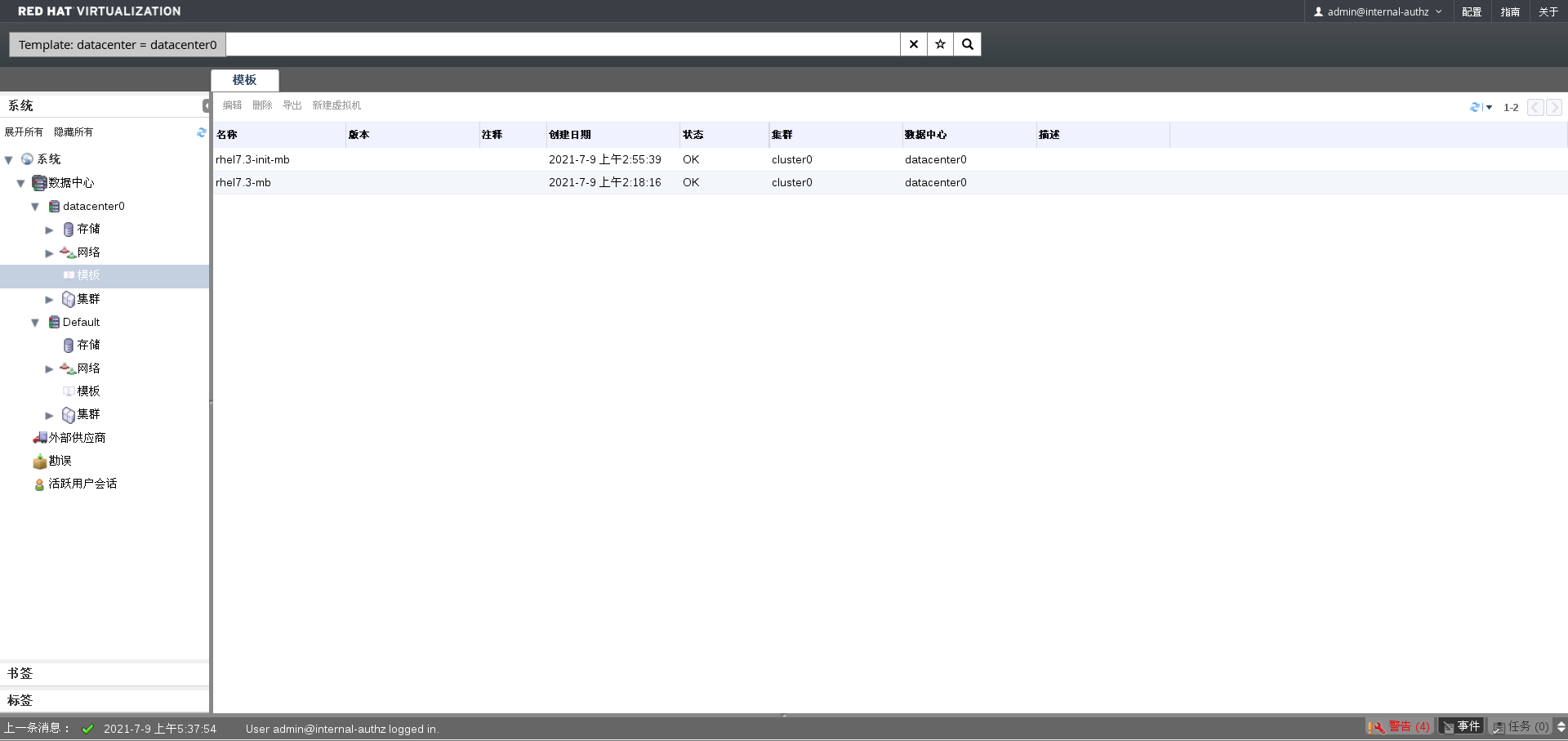Open the bookmark star icon in search bar
This screenshot has height=741, width=1568.
tap(939, 44)
